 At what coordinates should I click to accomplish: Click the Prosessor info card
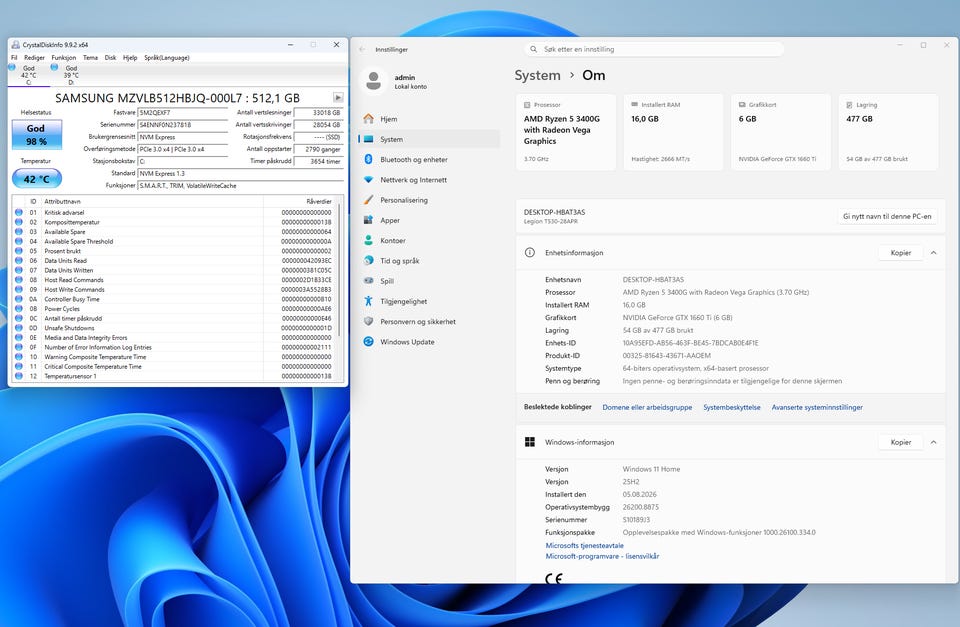click(x=566, y=132)
